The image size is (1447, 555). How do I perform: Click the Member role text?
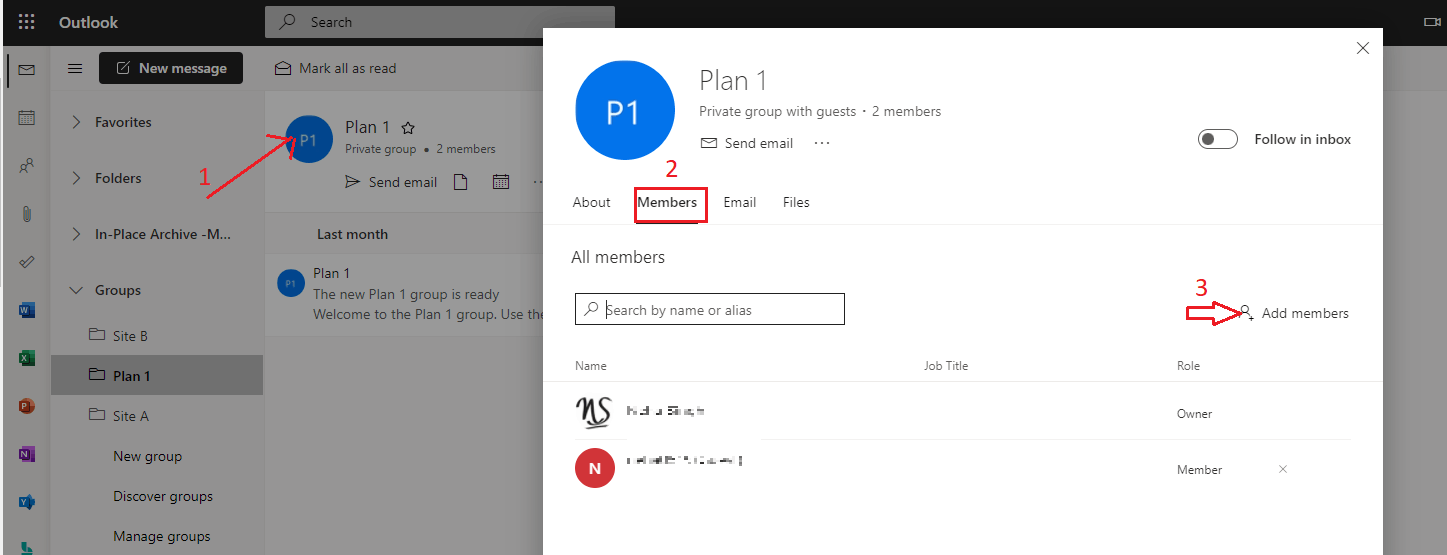(1199, 469)
